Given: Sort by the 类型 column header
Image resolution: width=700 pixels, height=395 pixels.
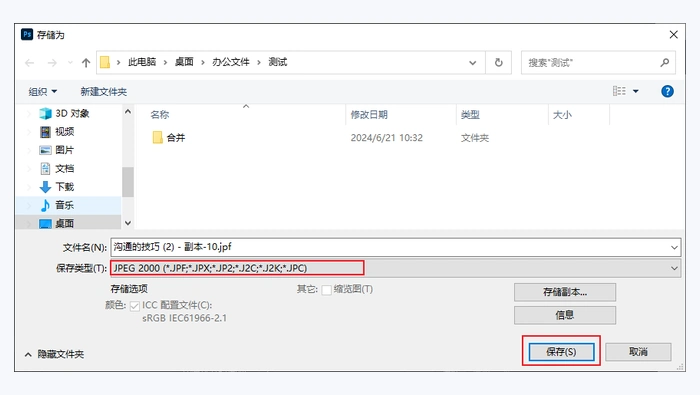Looking at the screenshot, I should pyautogui.click(x=470, y=115).
